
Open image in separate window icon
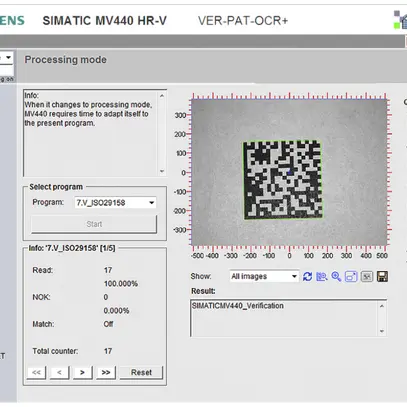coord(351,276)
